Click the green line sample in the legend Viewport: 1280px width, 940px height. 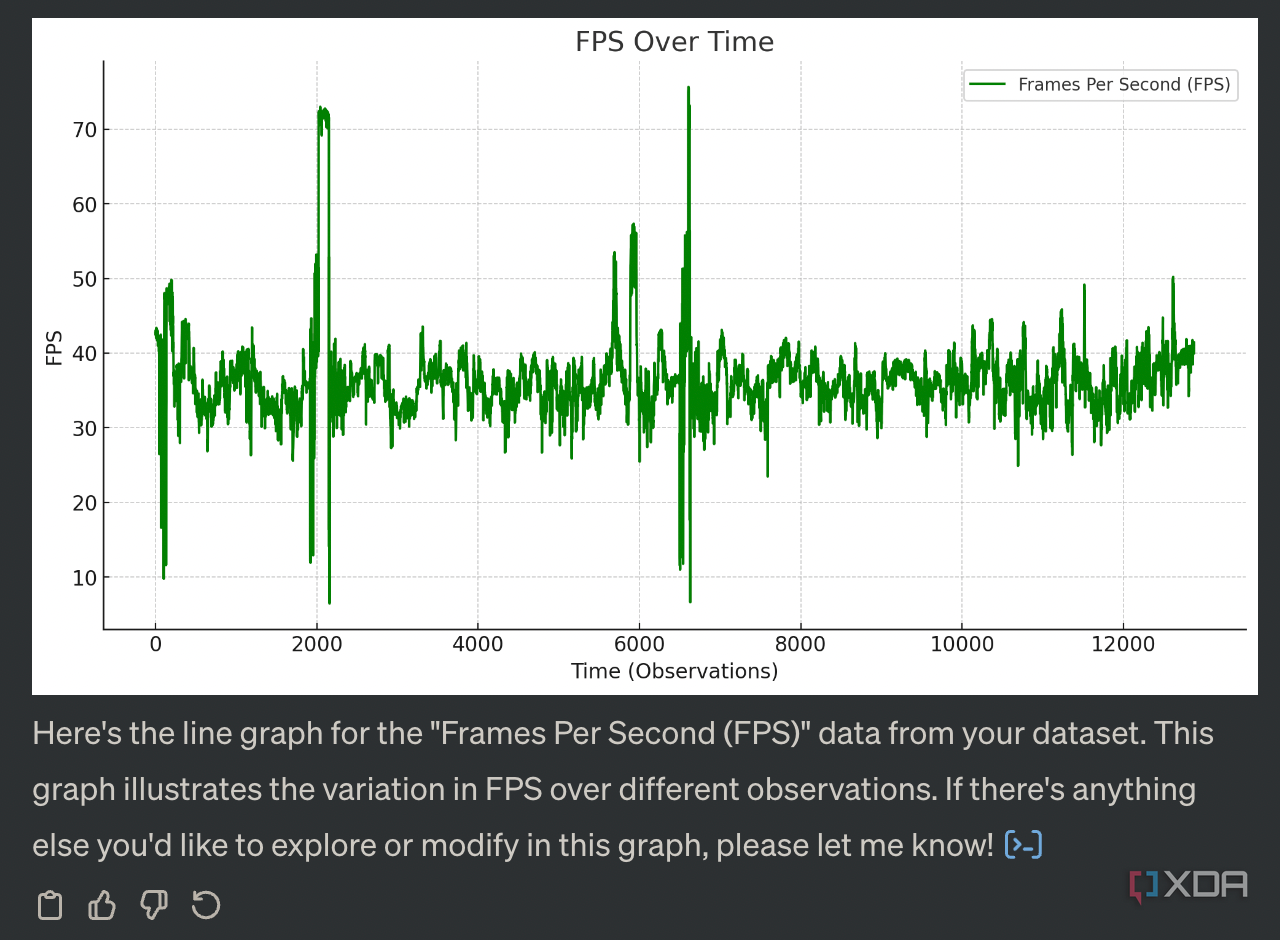988,85
